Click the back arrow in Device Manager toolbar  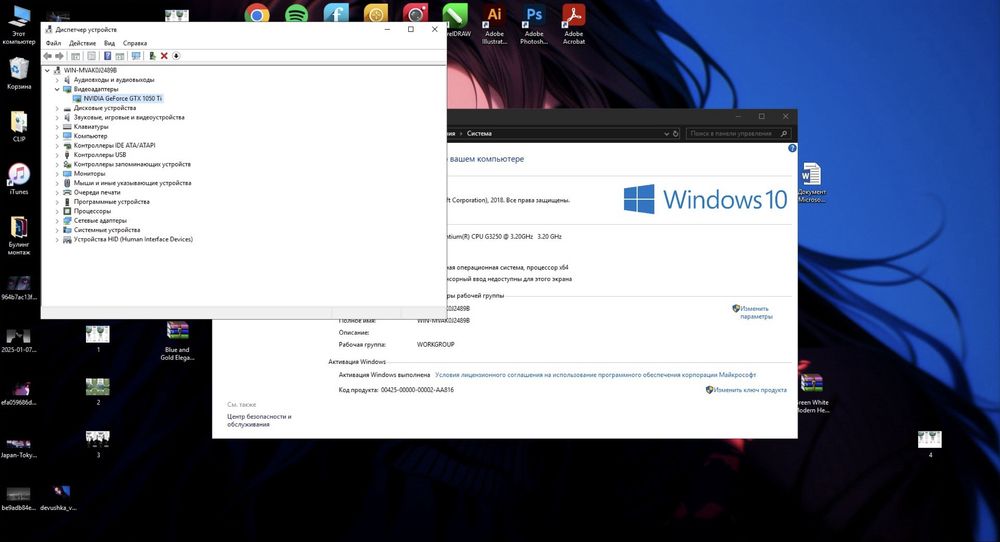click(x=48, y=56)
